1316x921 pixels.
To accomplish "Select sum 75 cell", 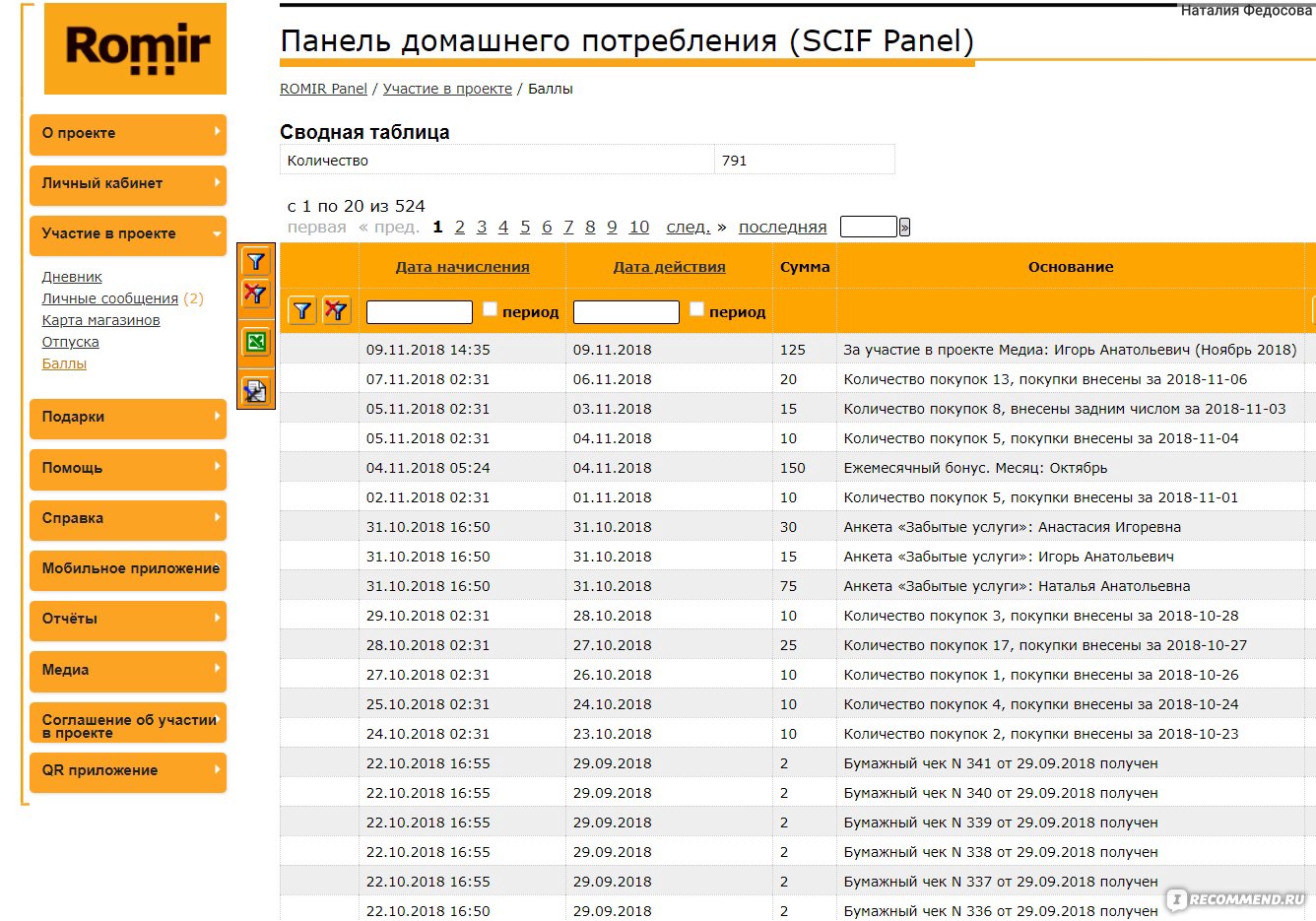I will [x=789, y=586].
